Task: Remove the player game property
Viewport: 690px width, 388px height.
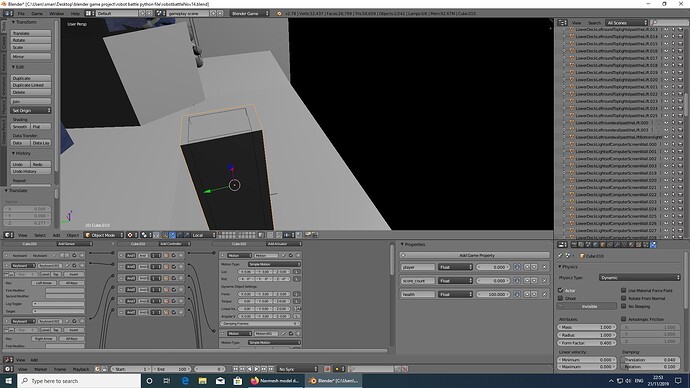Action: (x=544, y=267)
